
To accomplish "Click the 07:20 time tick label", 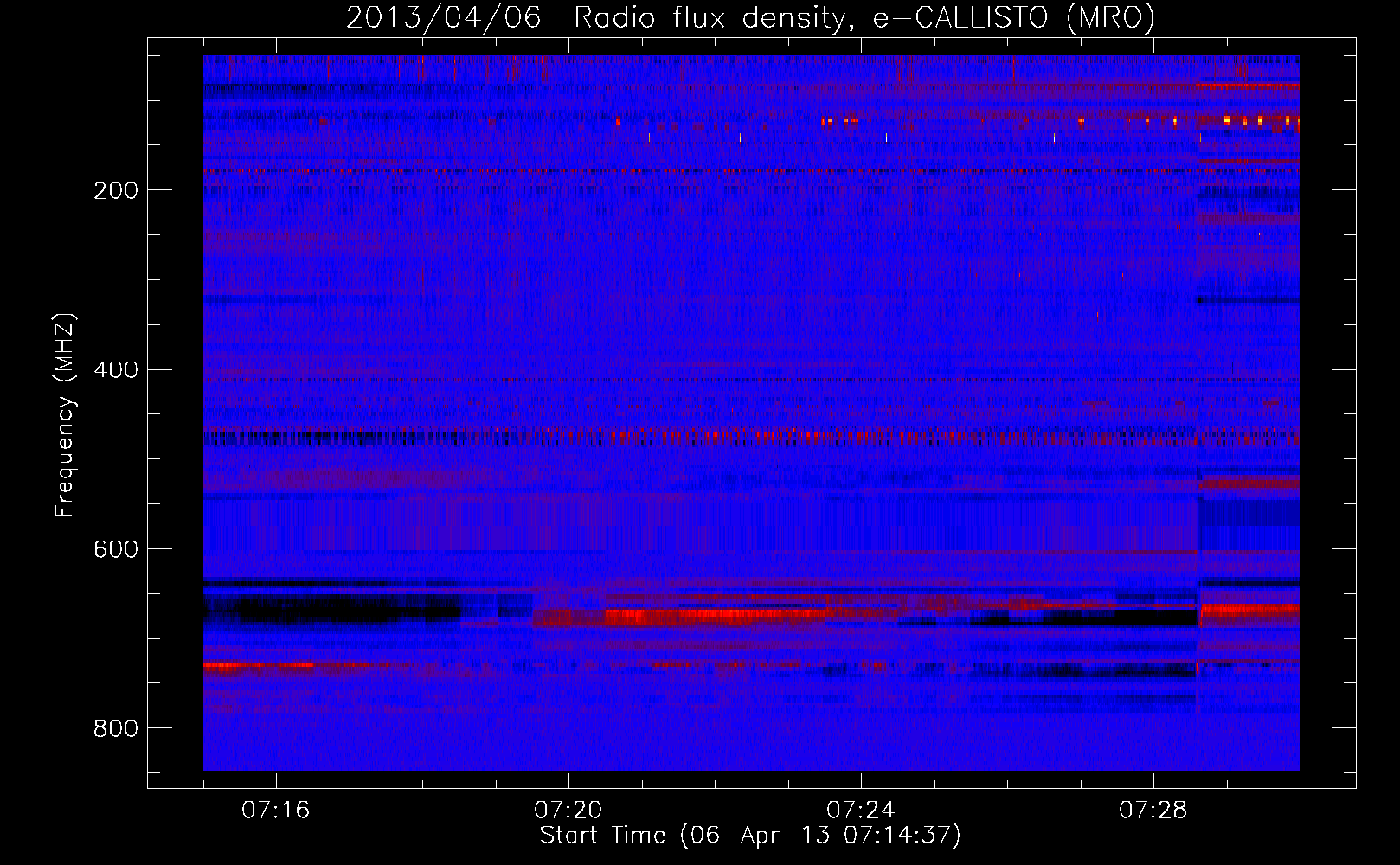I will [x=568, y=810].
